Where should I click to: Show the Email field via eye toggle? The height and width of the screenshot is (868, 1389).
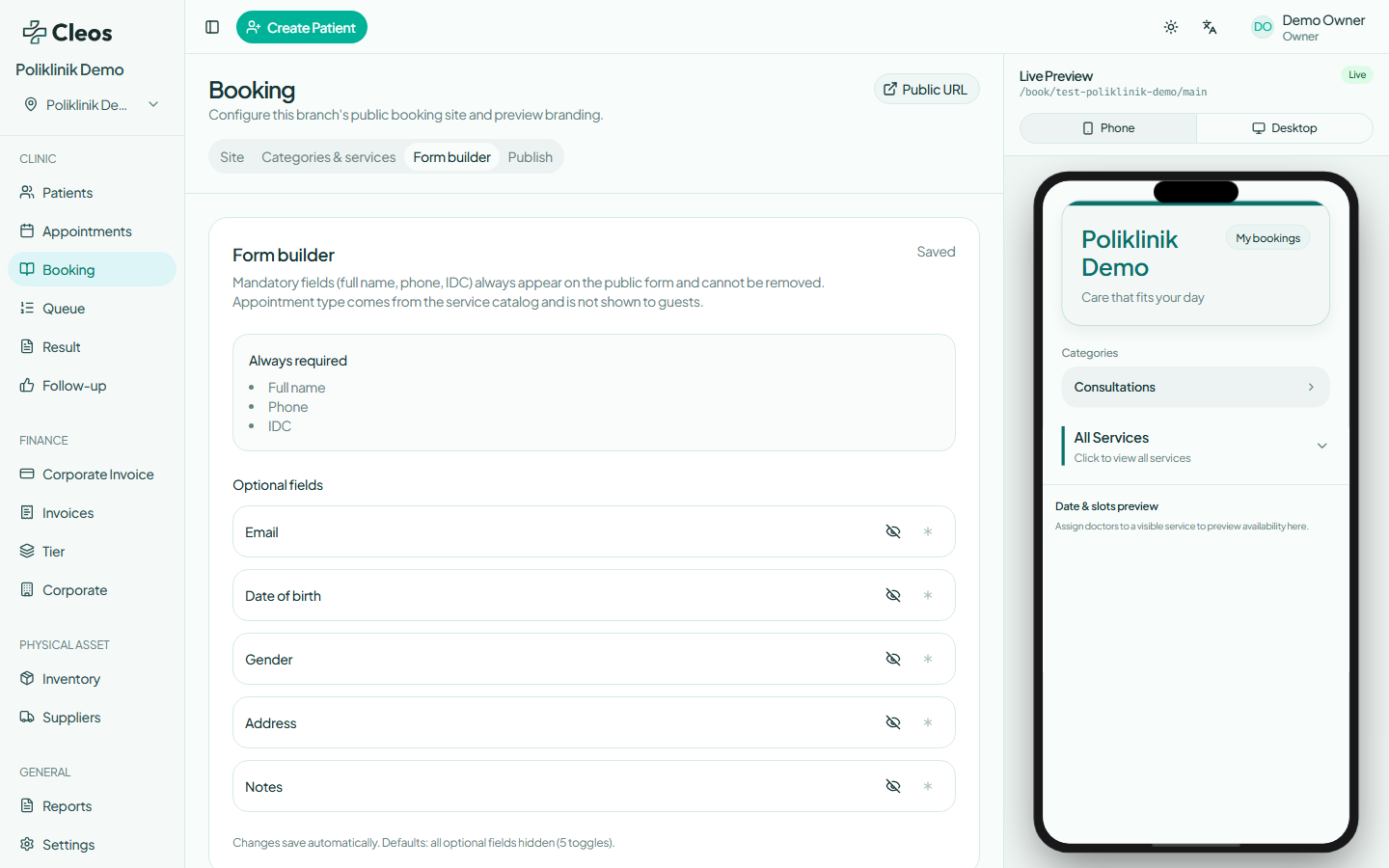[x=893, y=531]
